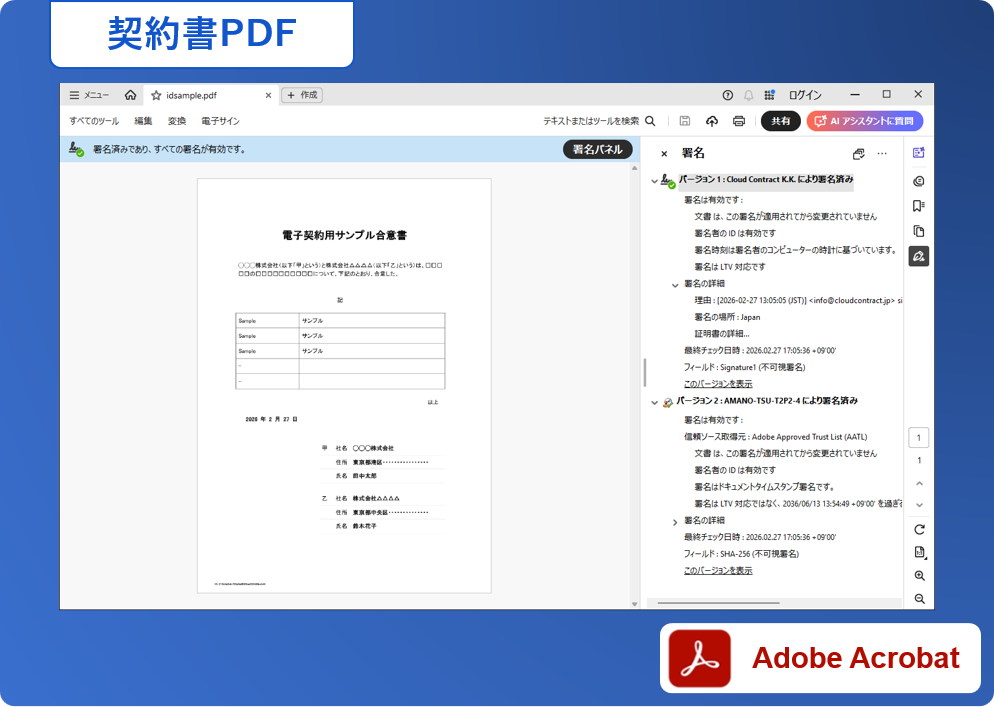Viewport: 994px width, 707px height.
Task: Click the zoom in magnifier icon
Action: click(919, 576)
